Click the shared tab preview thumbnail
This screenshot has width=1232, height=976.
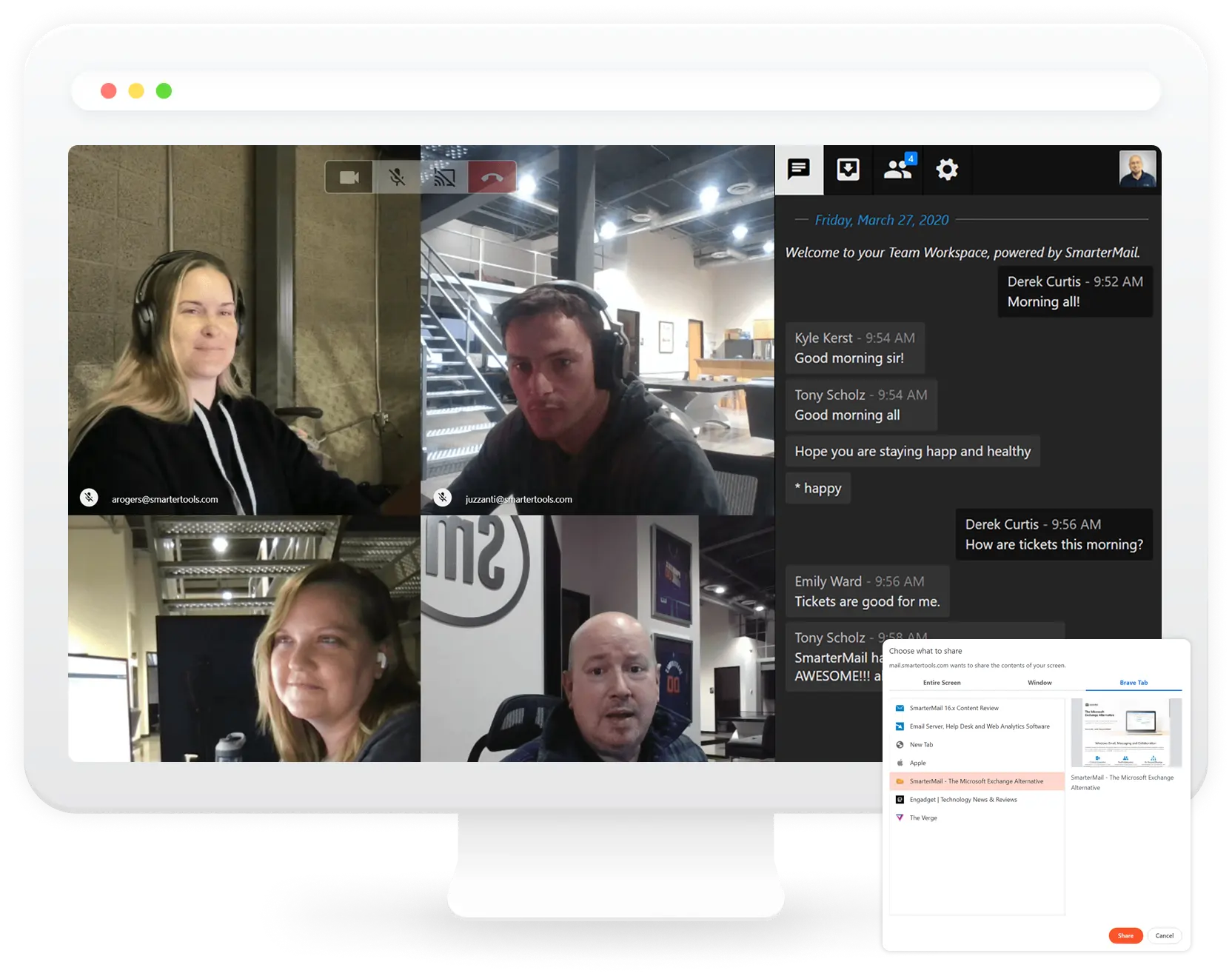point(1125,732)
